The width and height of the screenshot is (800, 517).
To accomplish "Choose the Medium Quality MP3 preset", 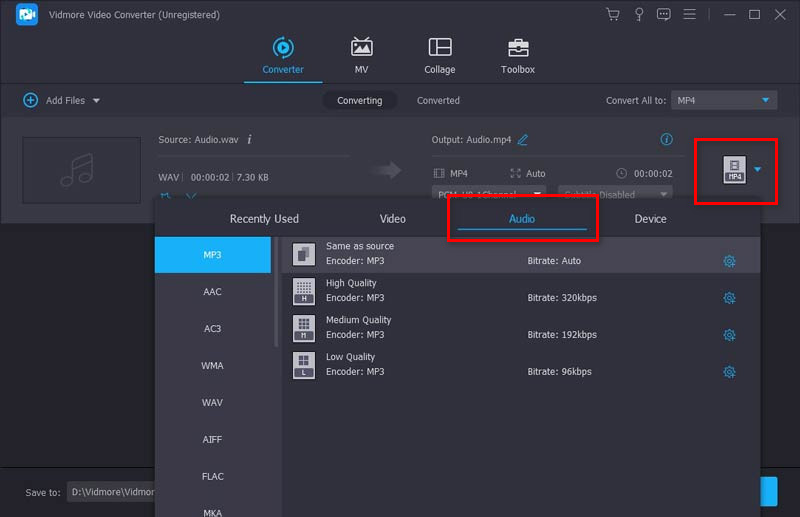I will (521, 328).
